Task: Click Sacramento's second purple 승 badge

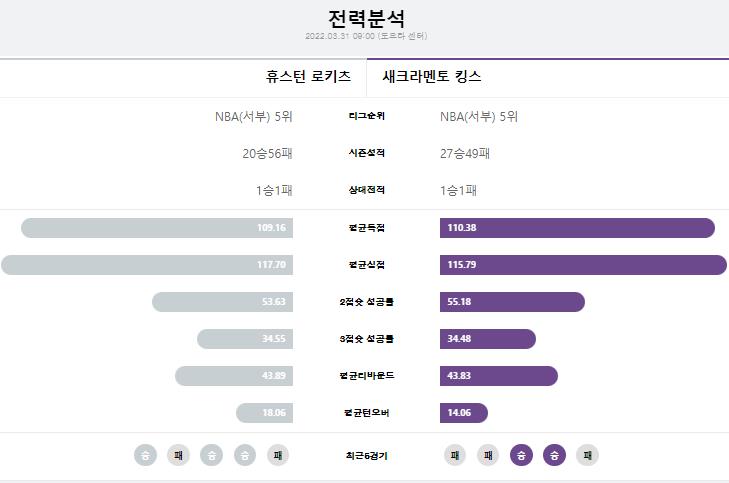Action: pos(555,455)
